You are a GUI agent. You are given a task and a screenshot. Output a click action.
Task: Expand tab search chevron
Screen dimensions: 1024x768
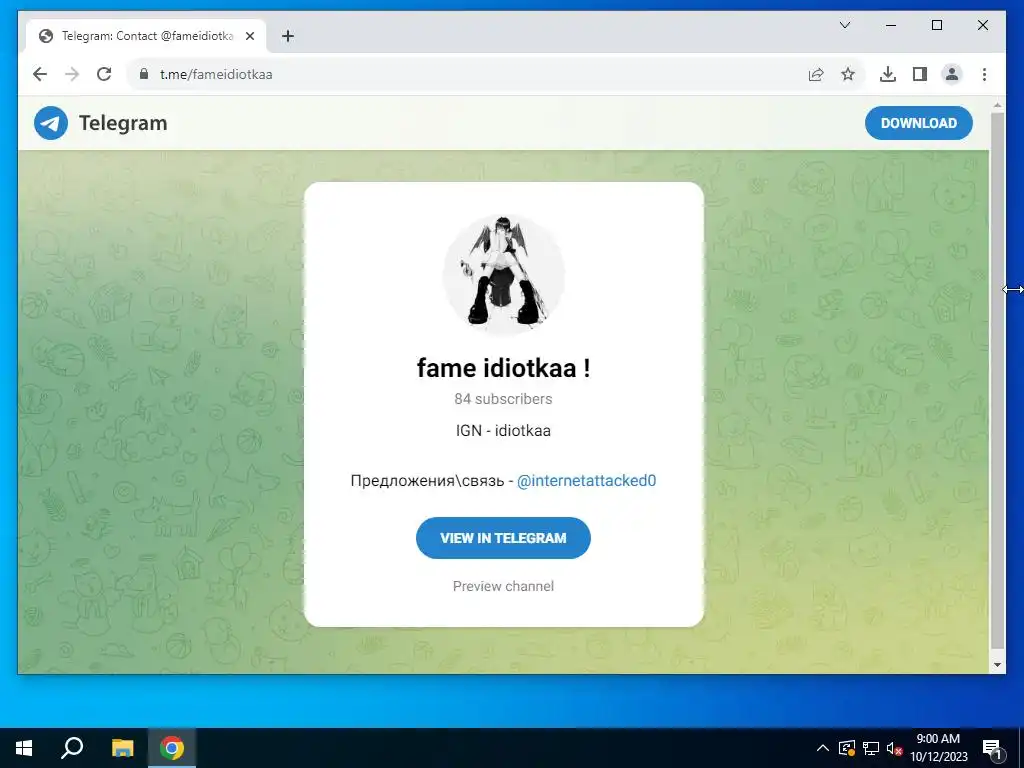[844, 25]
